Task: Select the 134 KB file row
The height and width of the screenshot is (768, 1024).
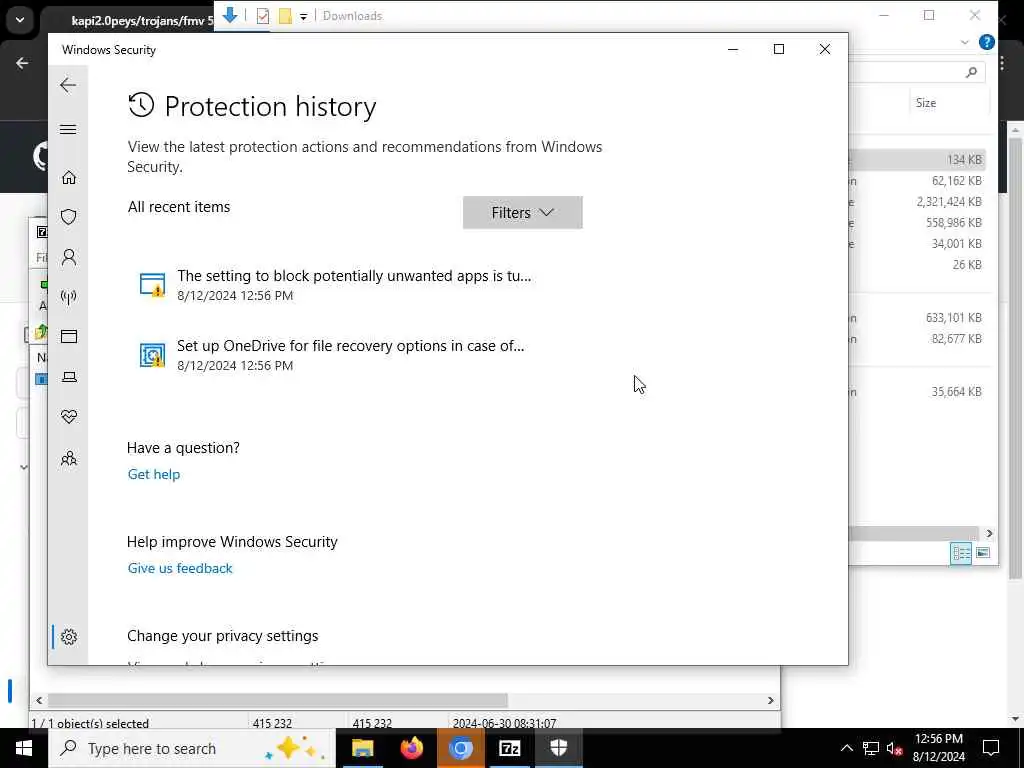Action: (x=917, y=160)
